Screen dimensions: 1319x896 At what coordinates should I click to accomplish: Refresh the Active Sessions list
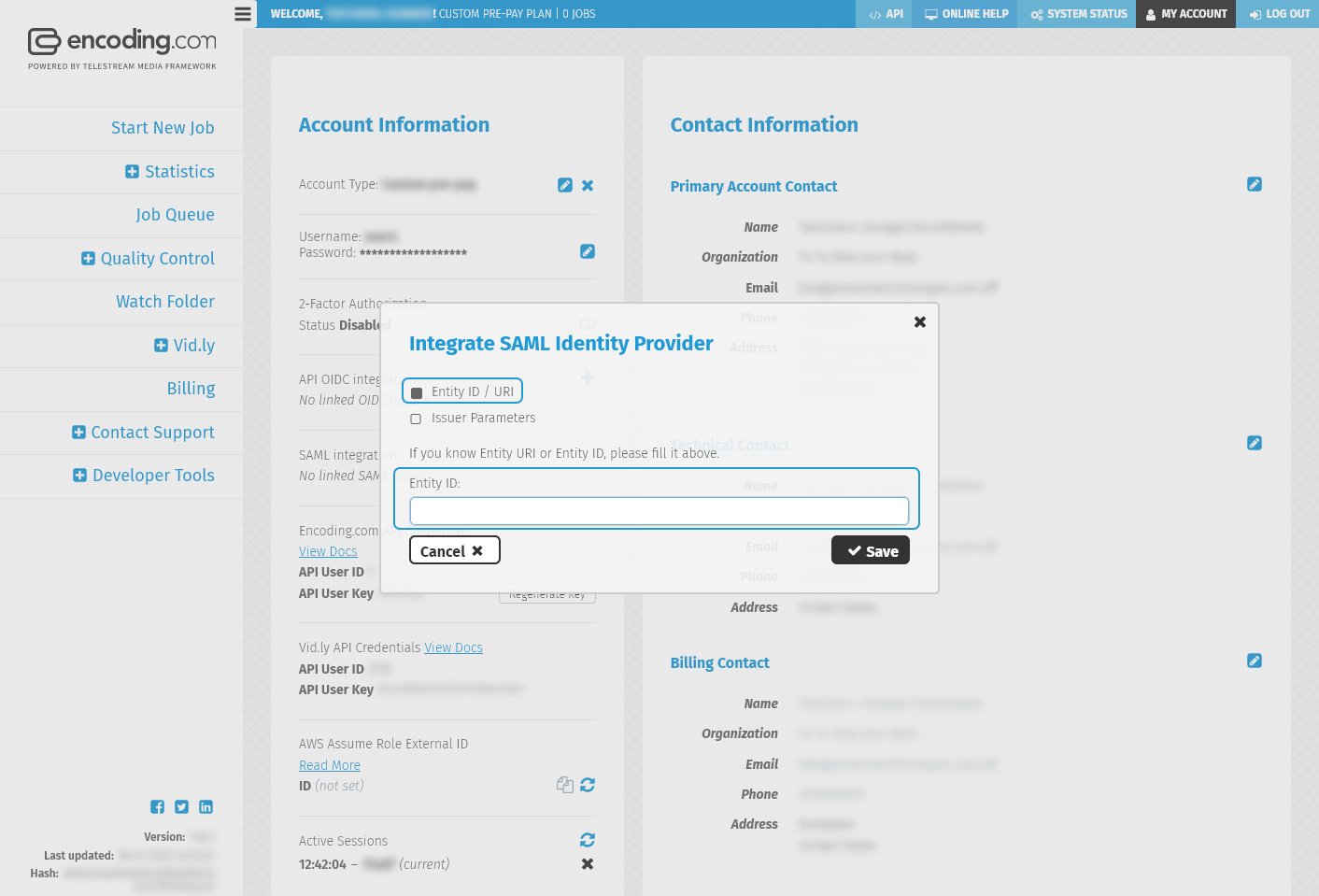click(x=588, y=840)
